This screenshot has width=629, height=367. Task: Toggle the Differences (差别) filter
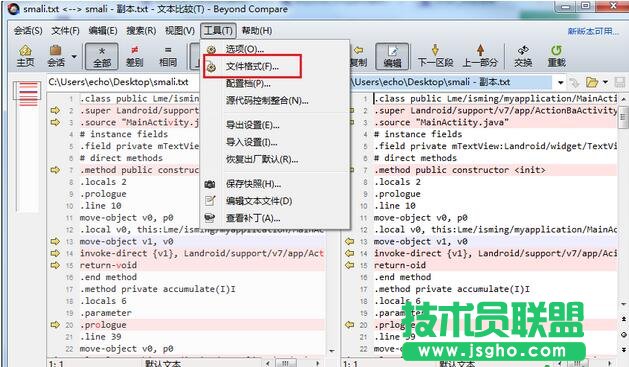pyautogui.click(x=135, y=56)
